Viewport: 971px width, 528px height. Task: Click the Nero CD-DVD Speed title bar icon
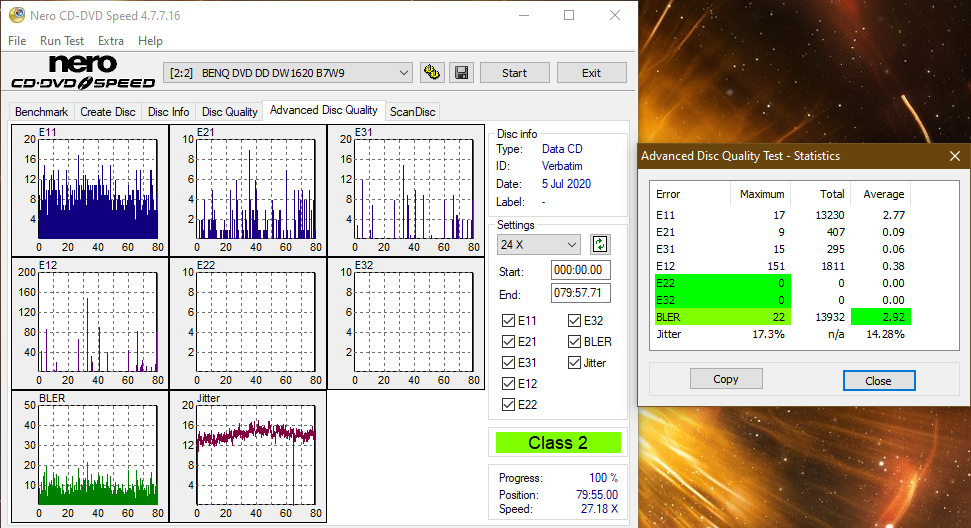point(17,15)
